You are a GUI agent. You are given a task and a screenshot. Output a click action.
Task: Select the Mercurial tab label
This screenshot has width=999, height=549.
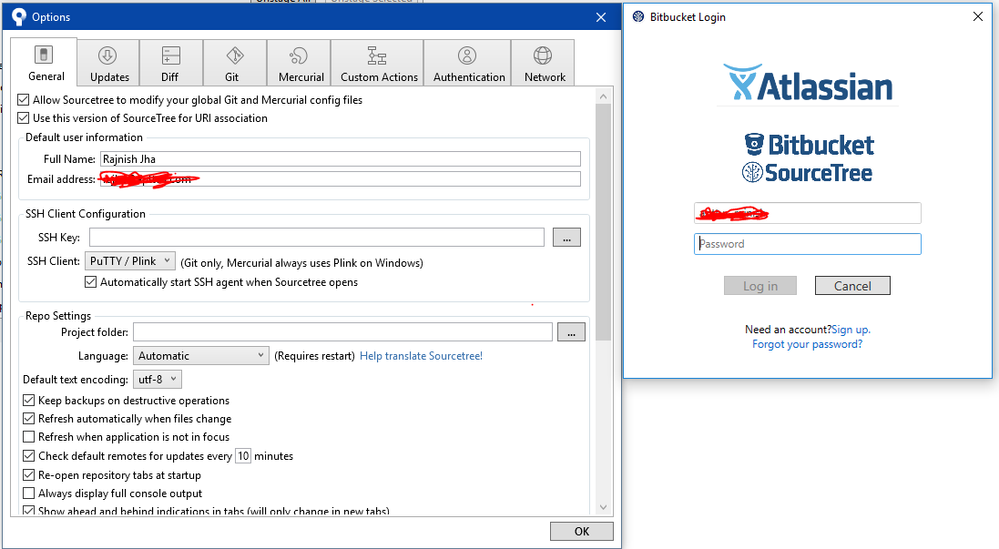point(301,77)
